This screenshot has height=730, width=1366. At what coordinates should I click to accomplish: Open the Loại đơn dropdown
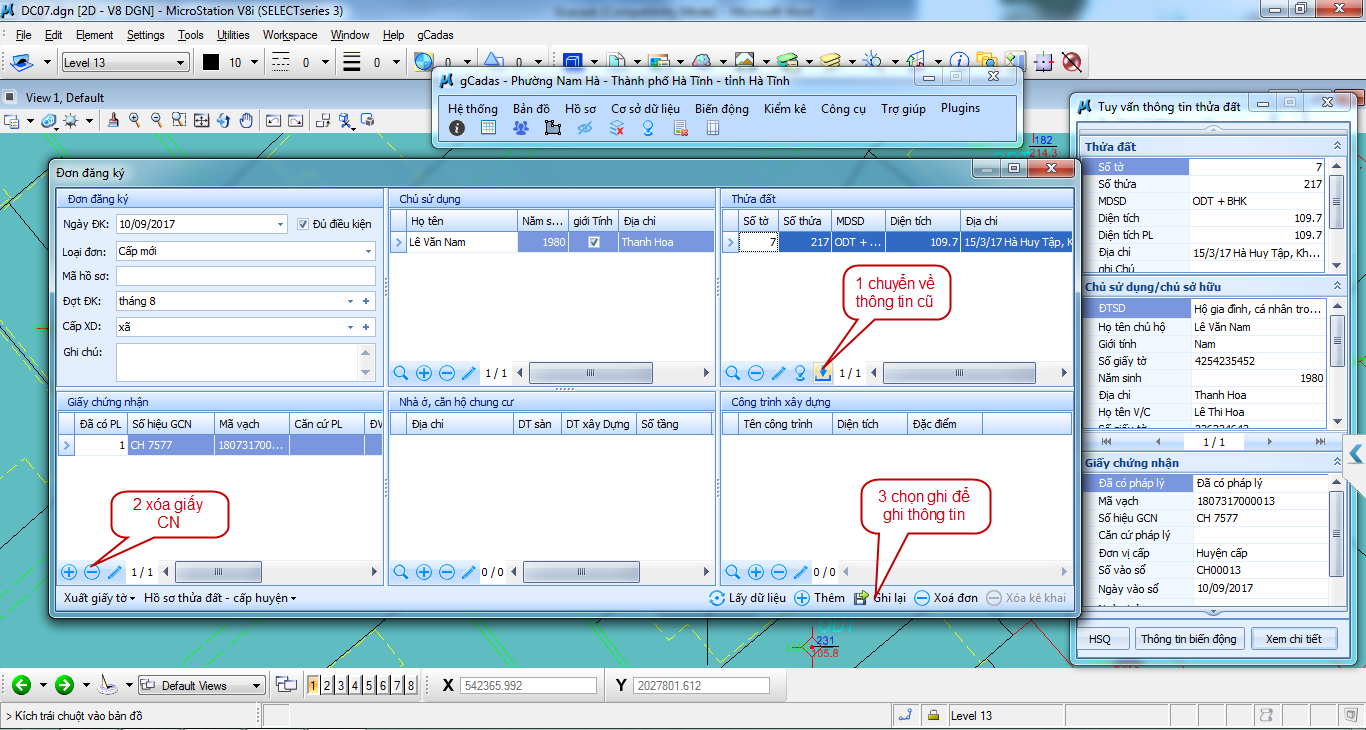(368, 251)
